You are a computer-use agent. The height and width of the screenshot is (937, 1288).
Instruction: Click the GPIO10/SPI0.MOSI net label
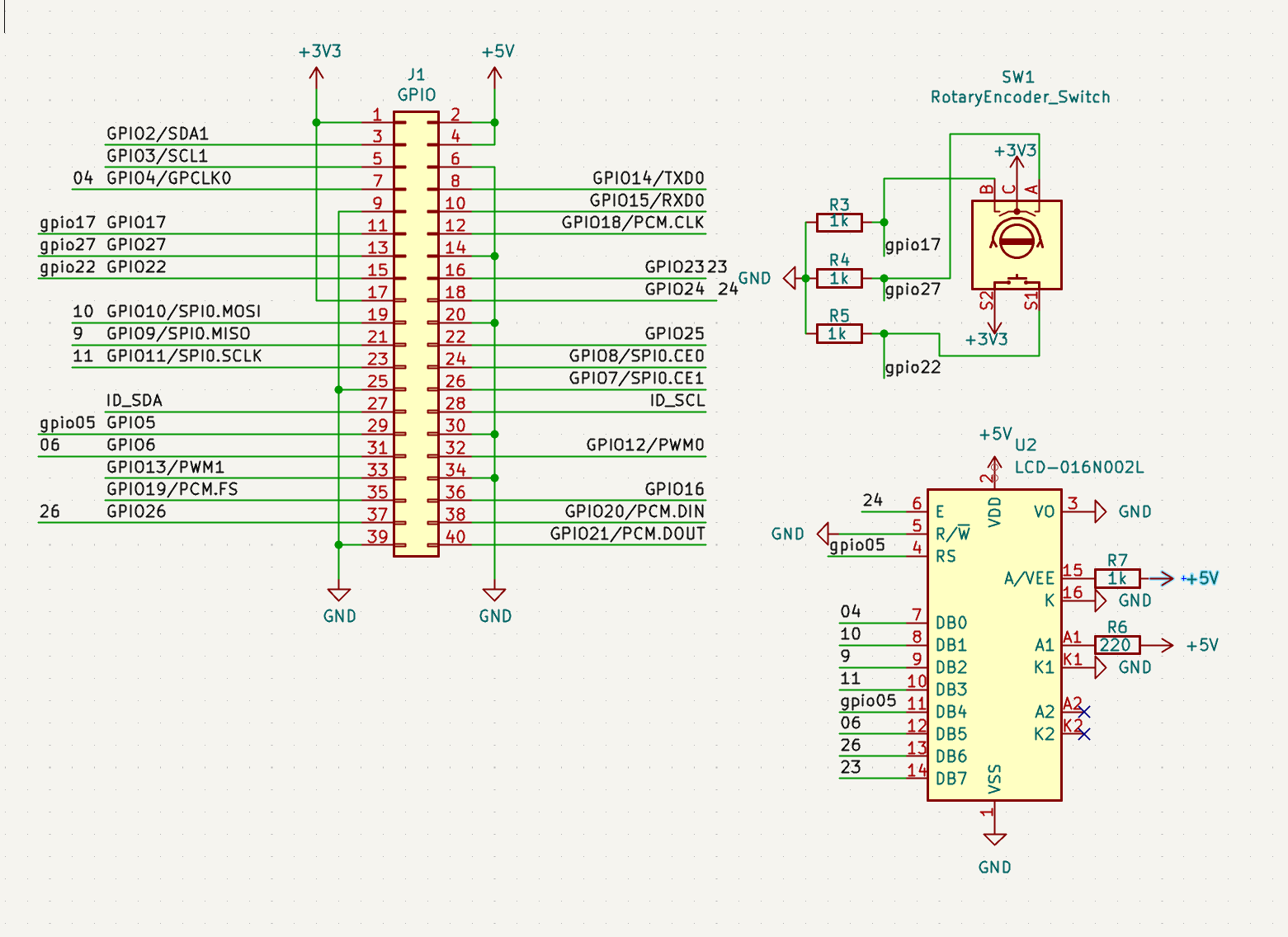click(x=183, y=312)
